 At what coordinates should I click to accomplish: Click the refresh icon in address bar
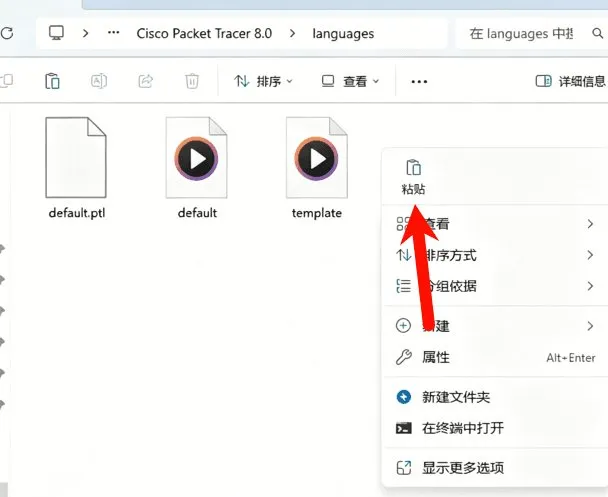(x=7, y=33)
